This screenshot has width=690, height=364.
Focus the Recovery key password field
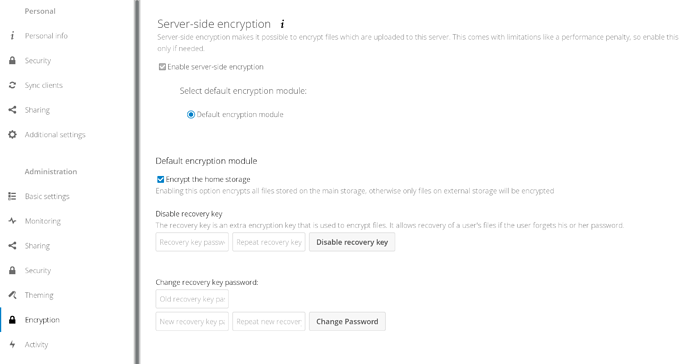192,242
